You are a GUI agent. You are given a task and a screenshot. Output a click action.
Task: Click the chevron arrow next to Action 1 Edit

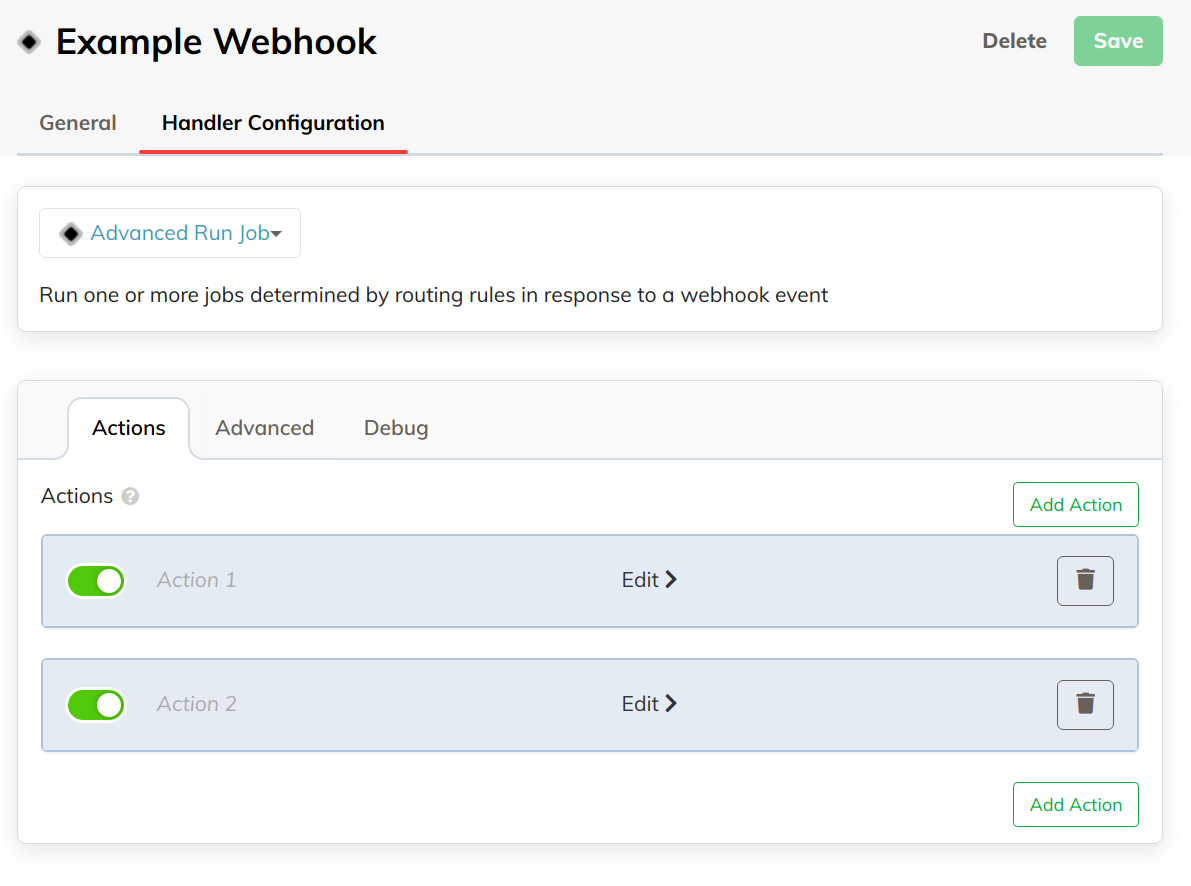pyautogui.click(x=671, y=580)
